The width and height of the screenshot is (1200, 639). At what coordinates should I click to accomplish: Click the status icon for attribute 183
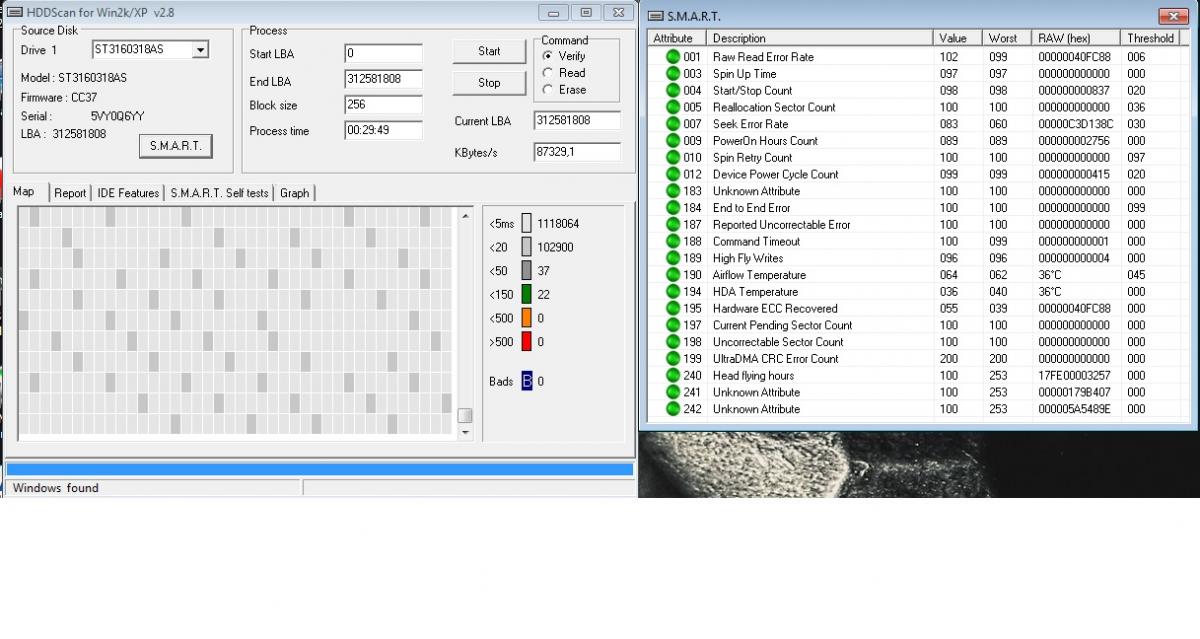671,191
